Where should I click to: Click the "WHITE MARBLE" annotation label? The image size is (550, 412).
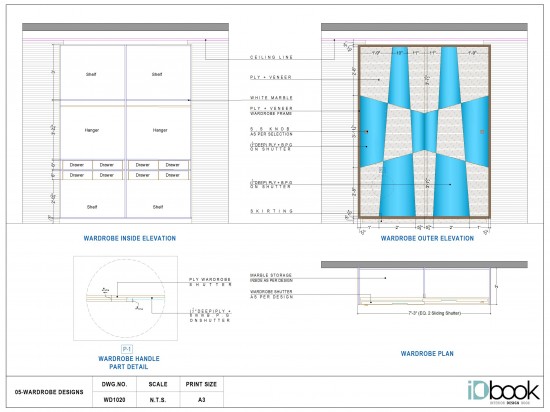tap(271, 98)
